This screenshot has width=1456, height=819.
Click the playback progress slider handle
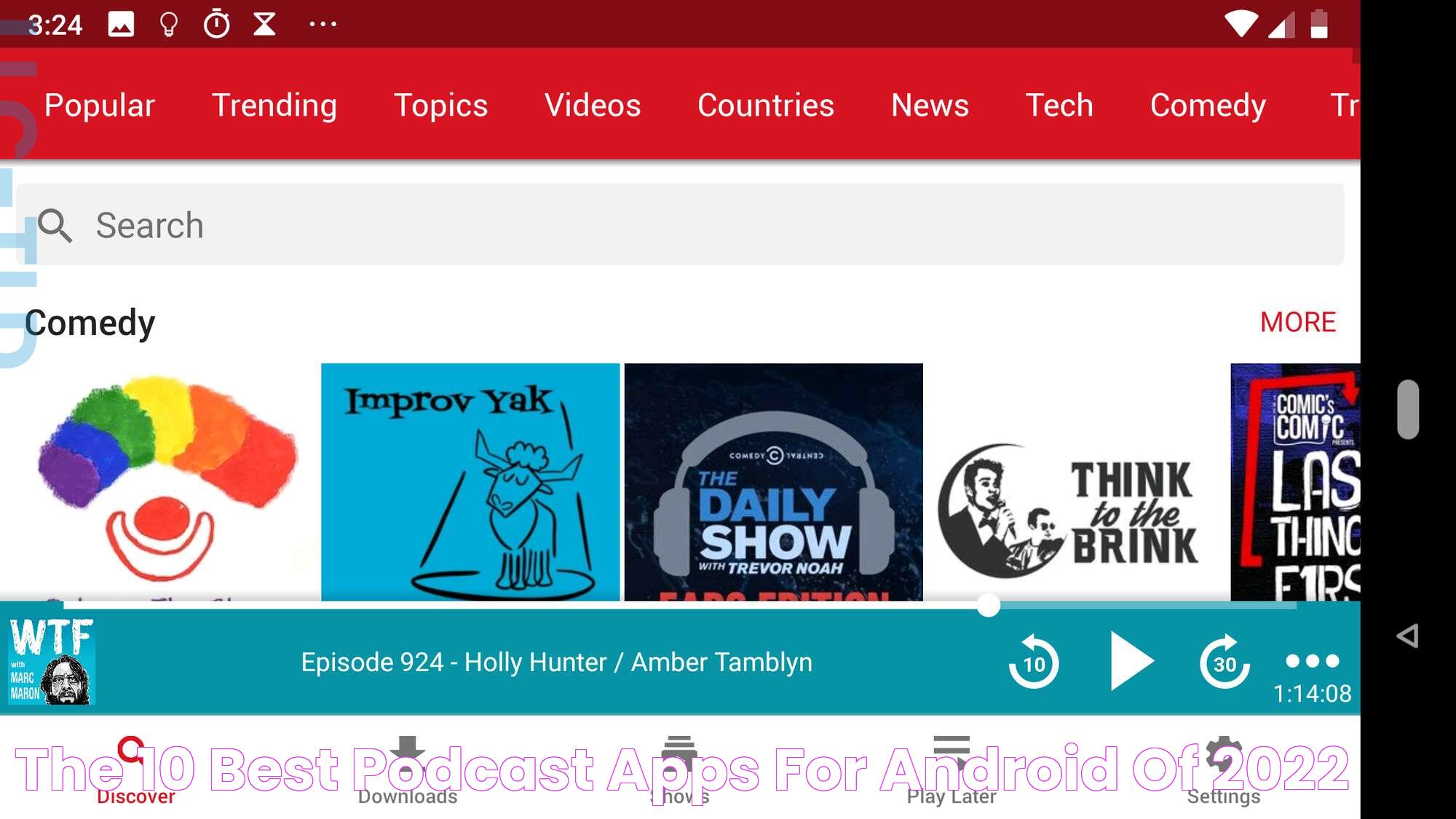988,605
